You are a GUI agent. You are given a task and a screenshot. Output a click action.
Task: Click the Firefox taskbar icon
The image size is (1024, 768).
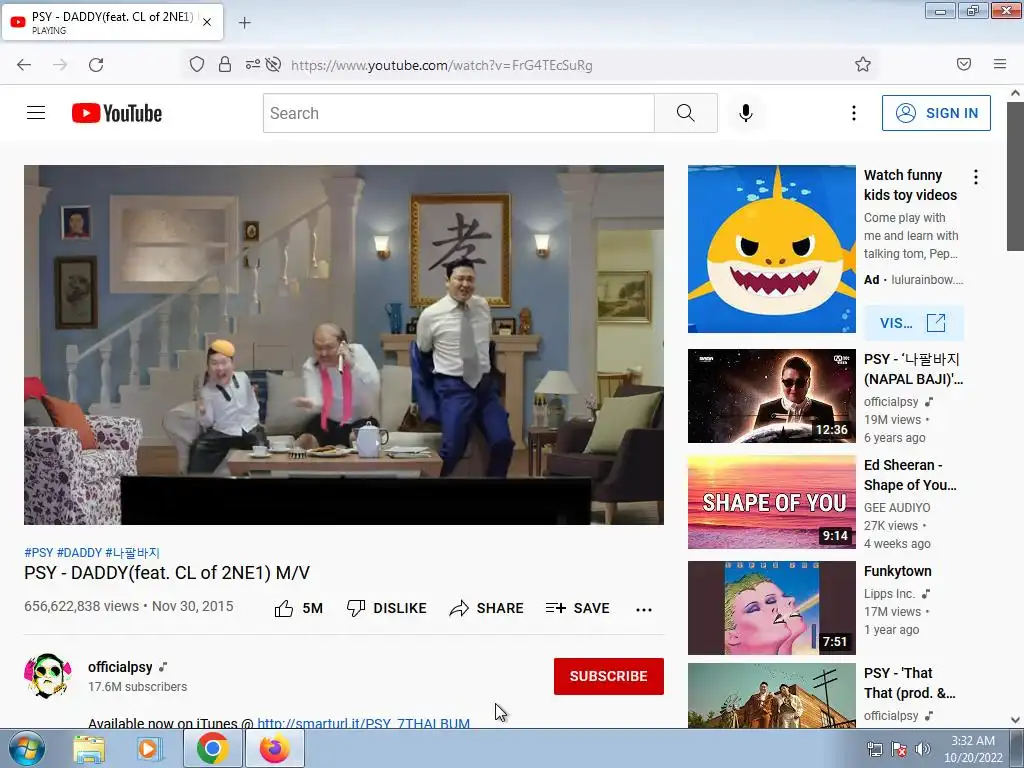(274, 749)
